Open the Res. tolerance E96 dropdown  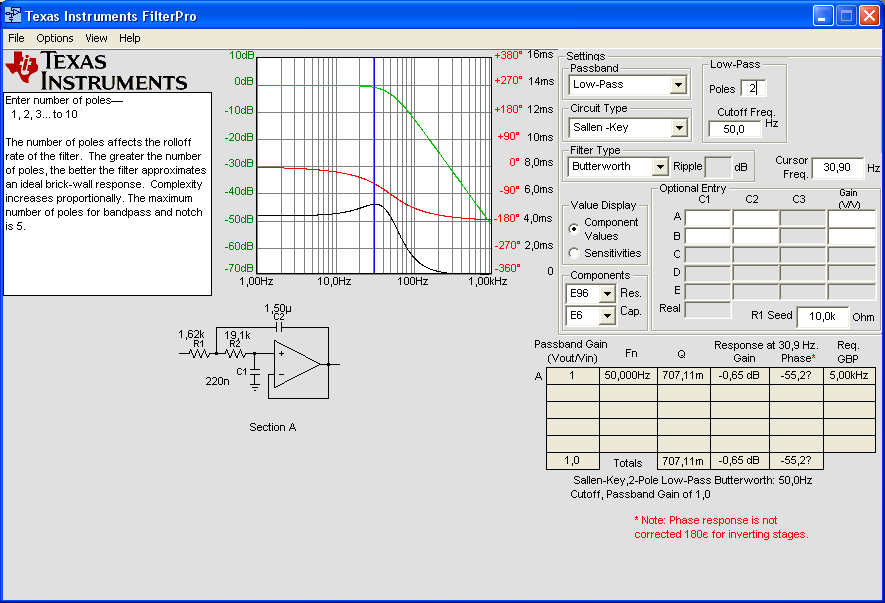point(607,294)
